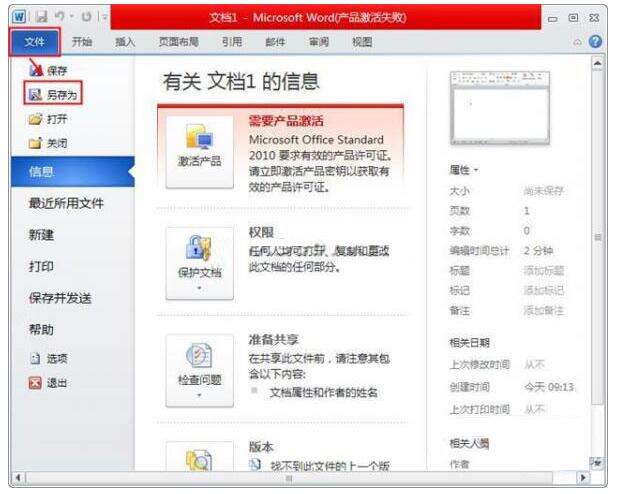
Task: Click the 尚未保存 size value
Action: pyautogui.click(x=544, y=191)
